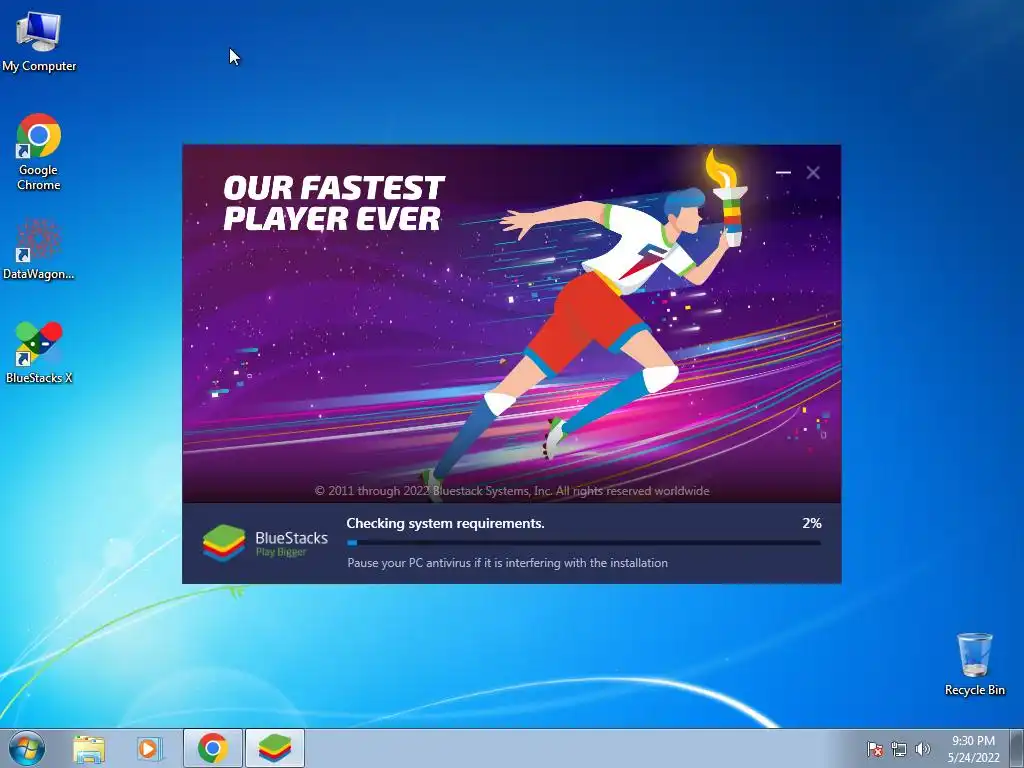Image resolution: width=1024 pixels, height=768 pixels.
Task: Click the BlueStacks installer taskbar button
Action: 274,748
